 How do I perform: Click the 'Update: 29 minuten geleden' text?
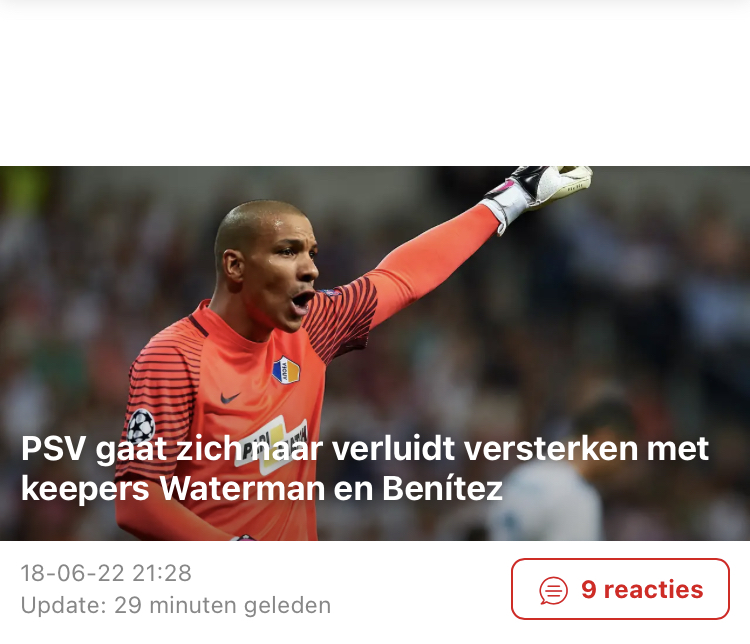point(176,605)
